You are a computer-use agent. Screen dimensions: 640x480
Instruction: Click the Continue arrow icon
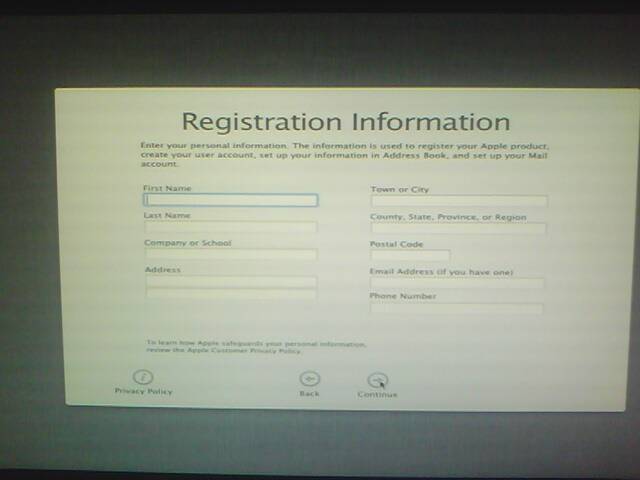377,379
